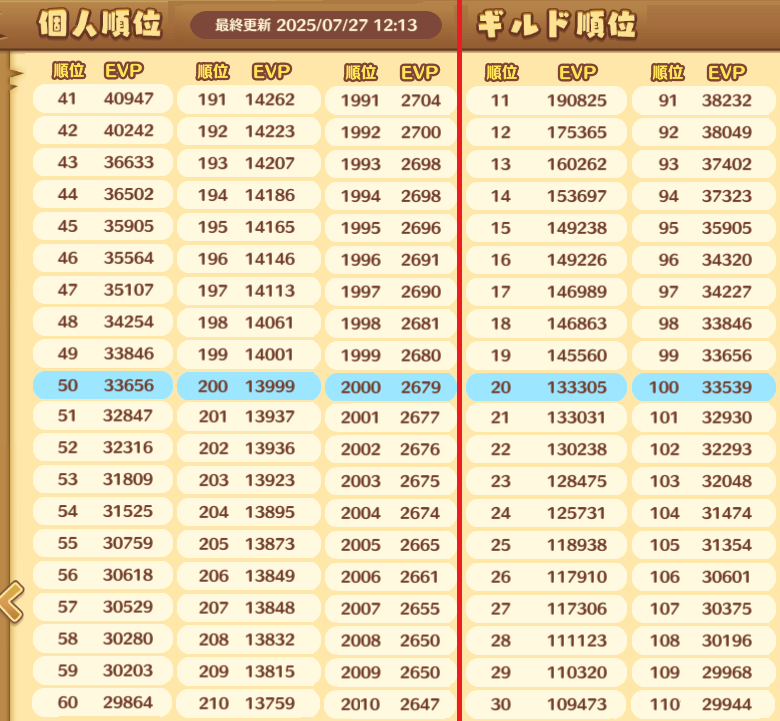The image size is (780, 721).
Task: Click rank 1991 row with EVP 2704
Action: tap(390, 101)
